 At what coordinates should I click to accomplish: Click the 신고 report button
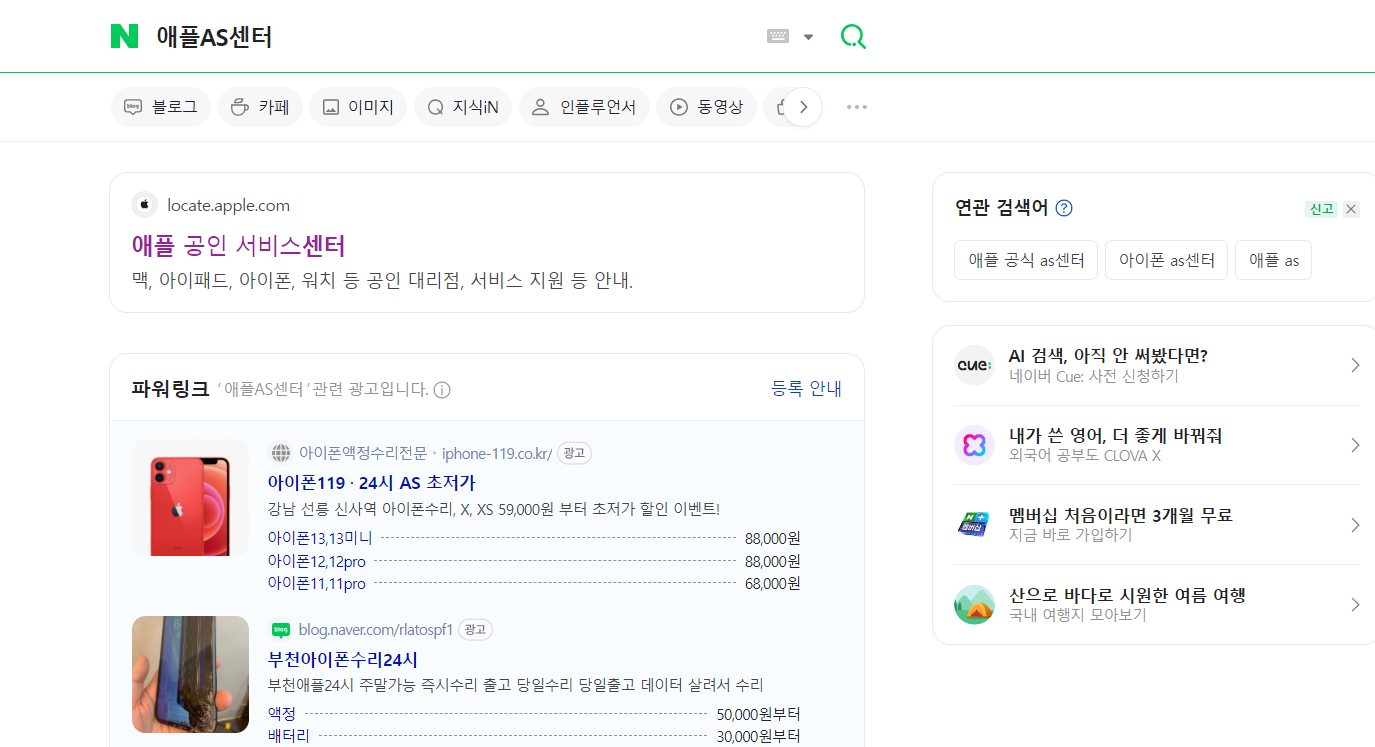click(x=1321, y=209)
